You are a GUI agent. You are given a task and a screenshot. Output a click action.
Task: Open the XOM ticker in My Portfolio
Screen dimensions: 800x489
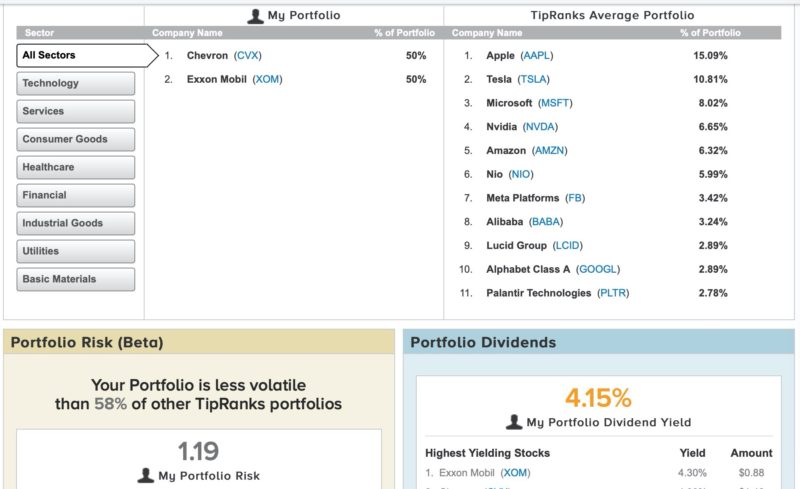pyautogui.click(x=267, y=79)
